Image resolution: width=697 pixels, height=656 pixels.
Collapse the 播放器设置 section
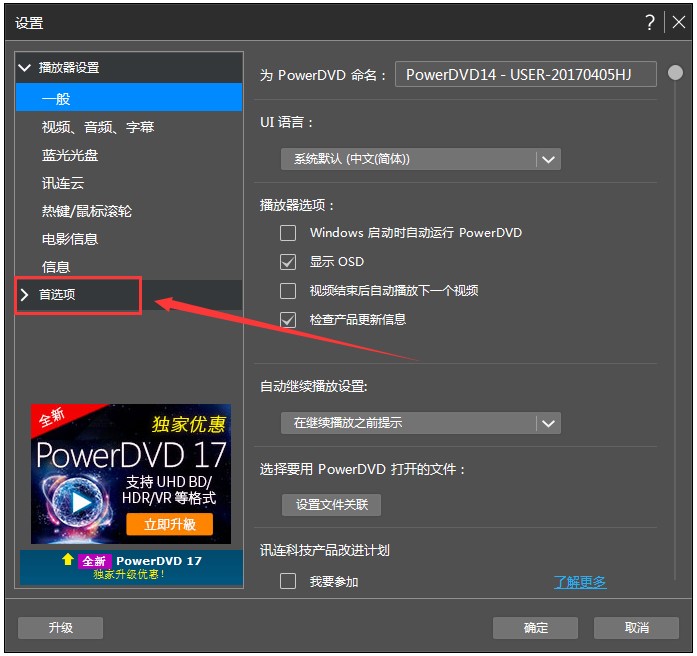[x=24, y=68]
